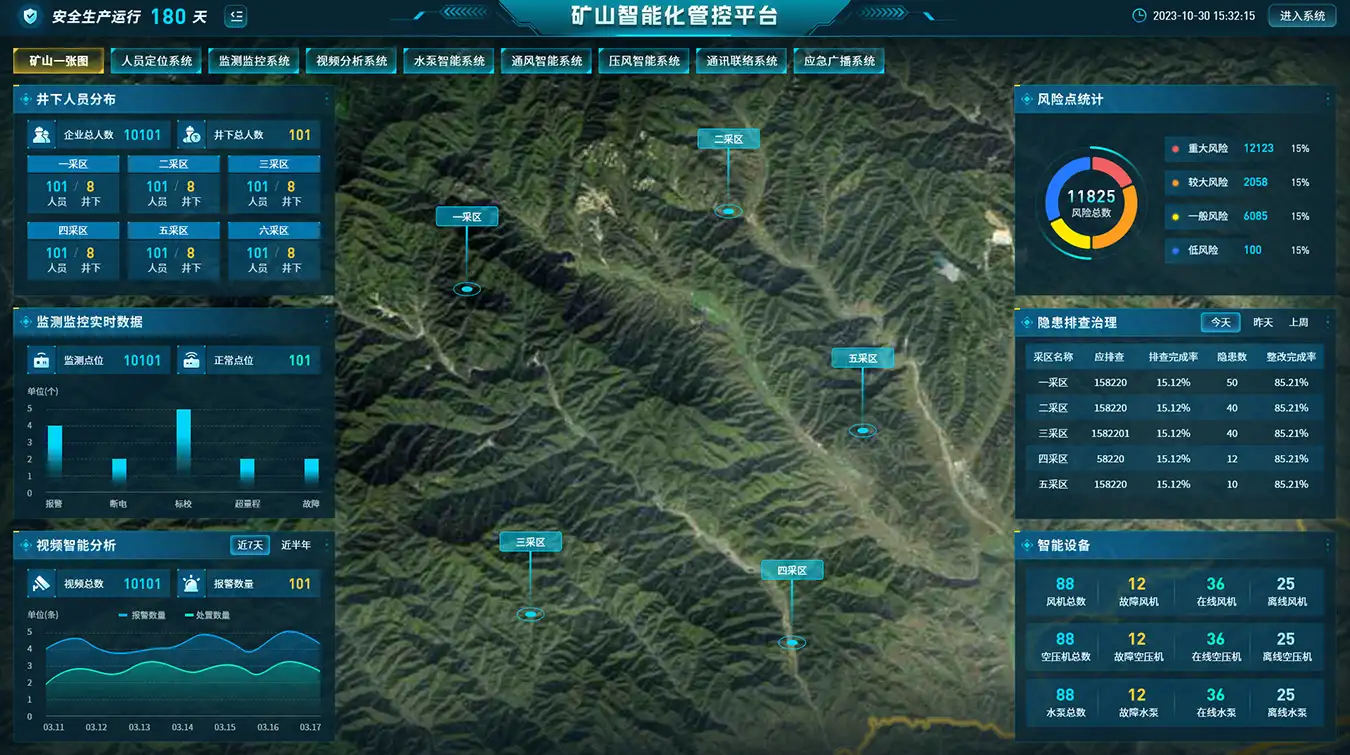1350x755 pixels.
Task: Switch to the 压风智能系统 tab
Action: (644, 61)
